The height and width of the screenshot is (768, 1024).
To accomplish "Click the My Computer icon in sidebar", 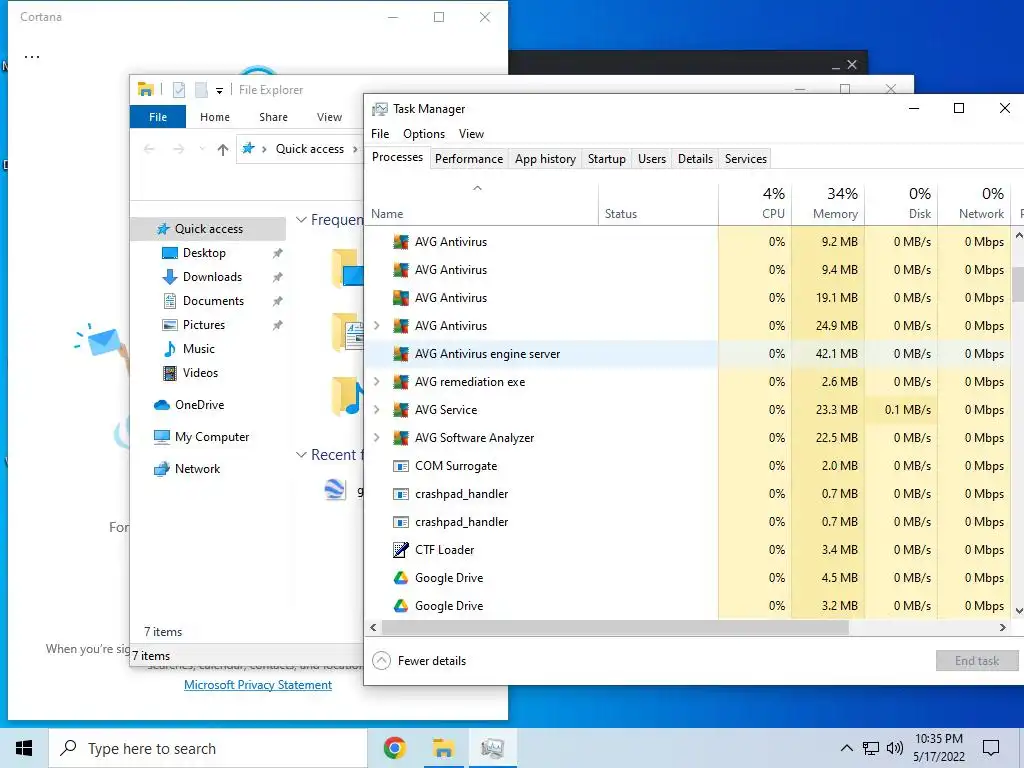I will click(161, 437).
